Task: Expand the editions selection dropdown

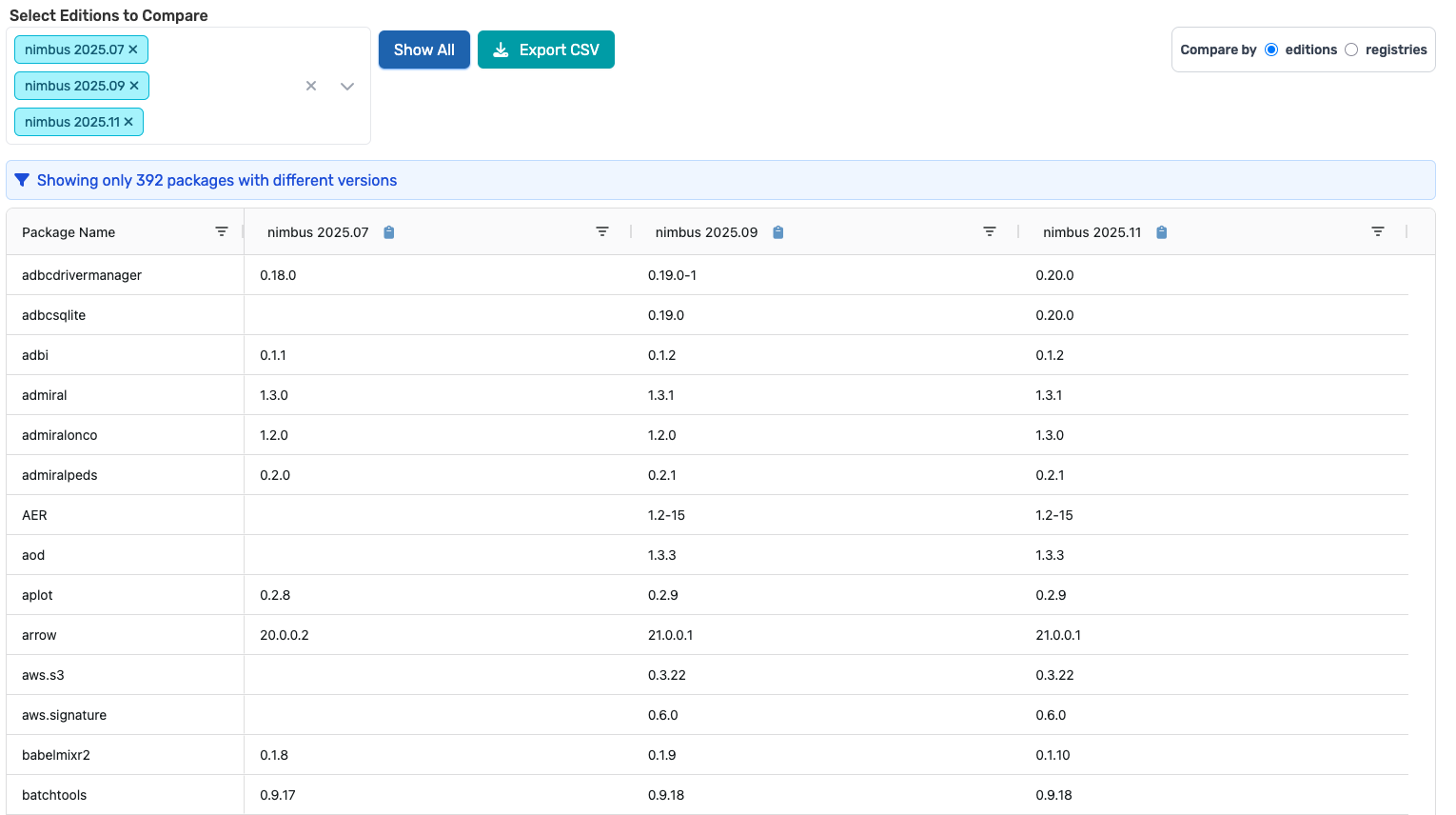Action: point(347,86)
